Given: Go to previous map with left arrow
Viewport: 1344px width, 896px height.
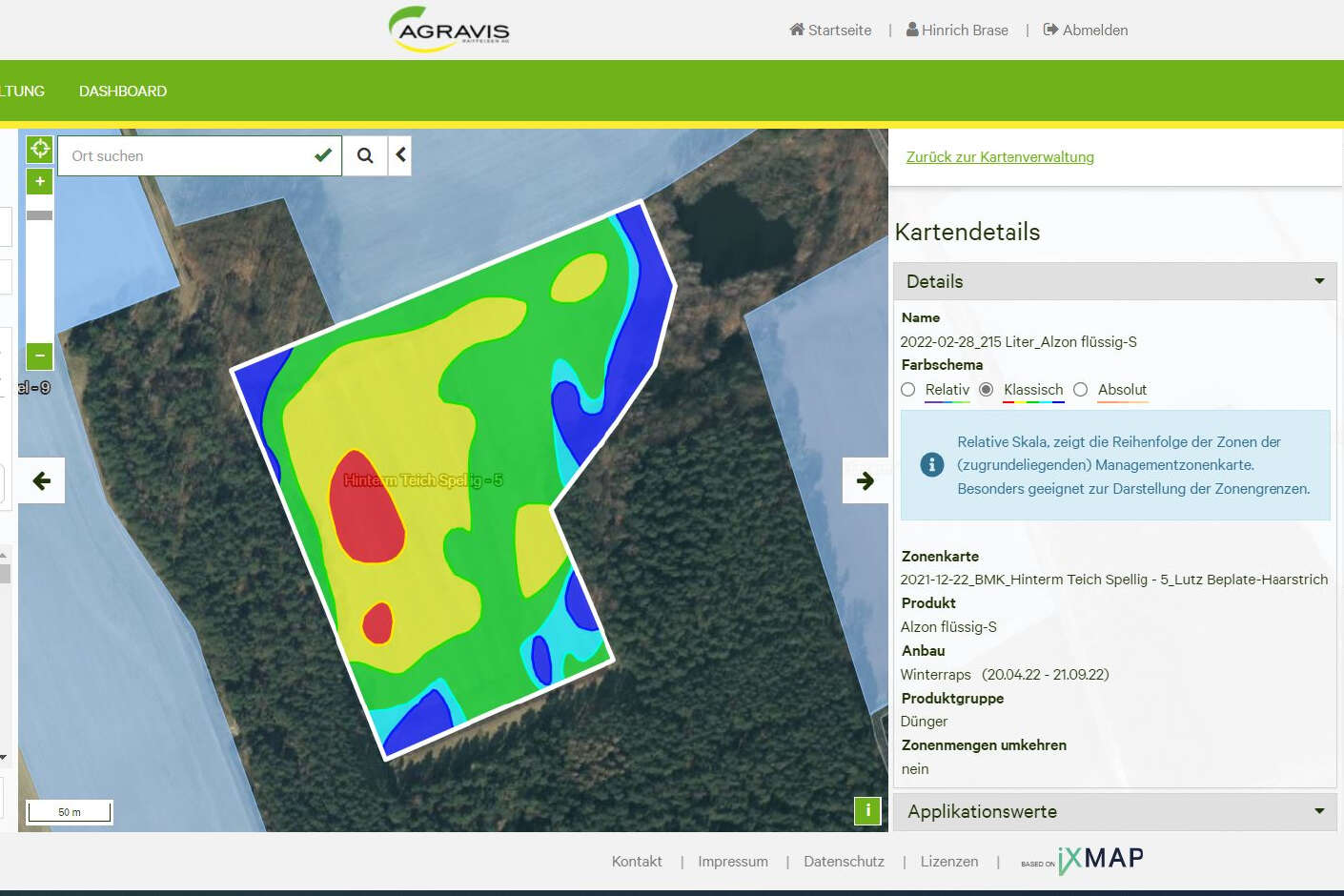Looking at the screenshot, I should pos(42,480).
